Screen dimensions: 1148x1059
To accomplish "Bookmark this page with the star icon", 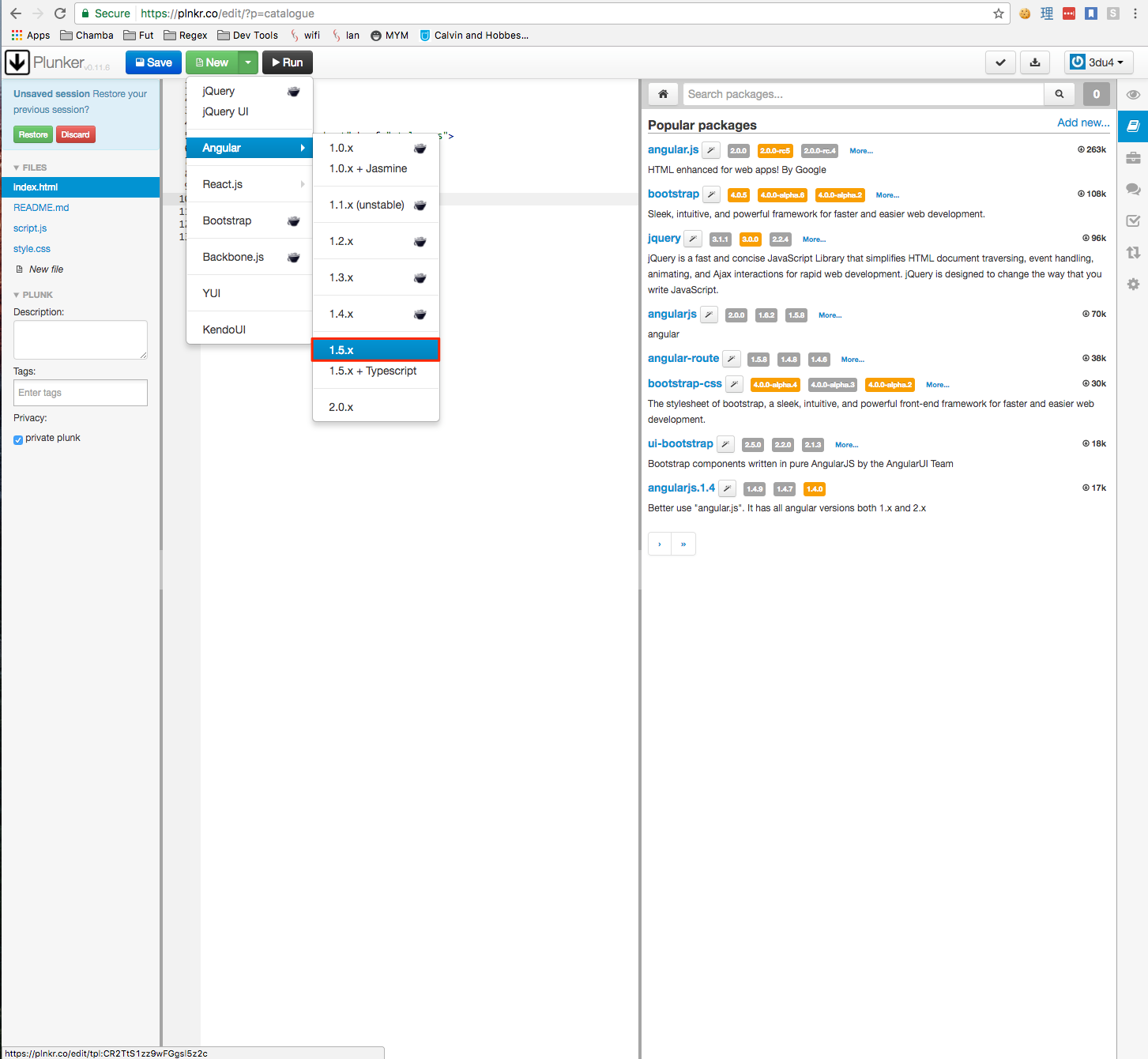I will [999, 13].
